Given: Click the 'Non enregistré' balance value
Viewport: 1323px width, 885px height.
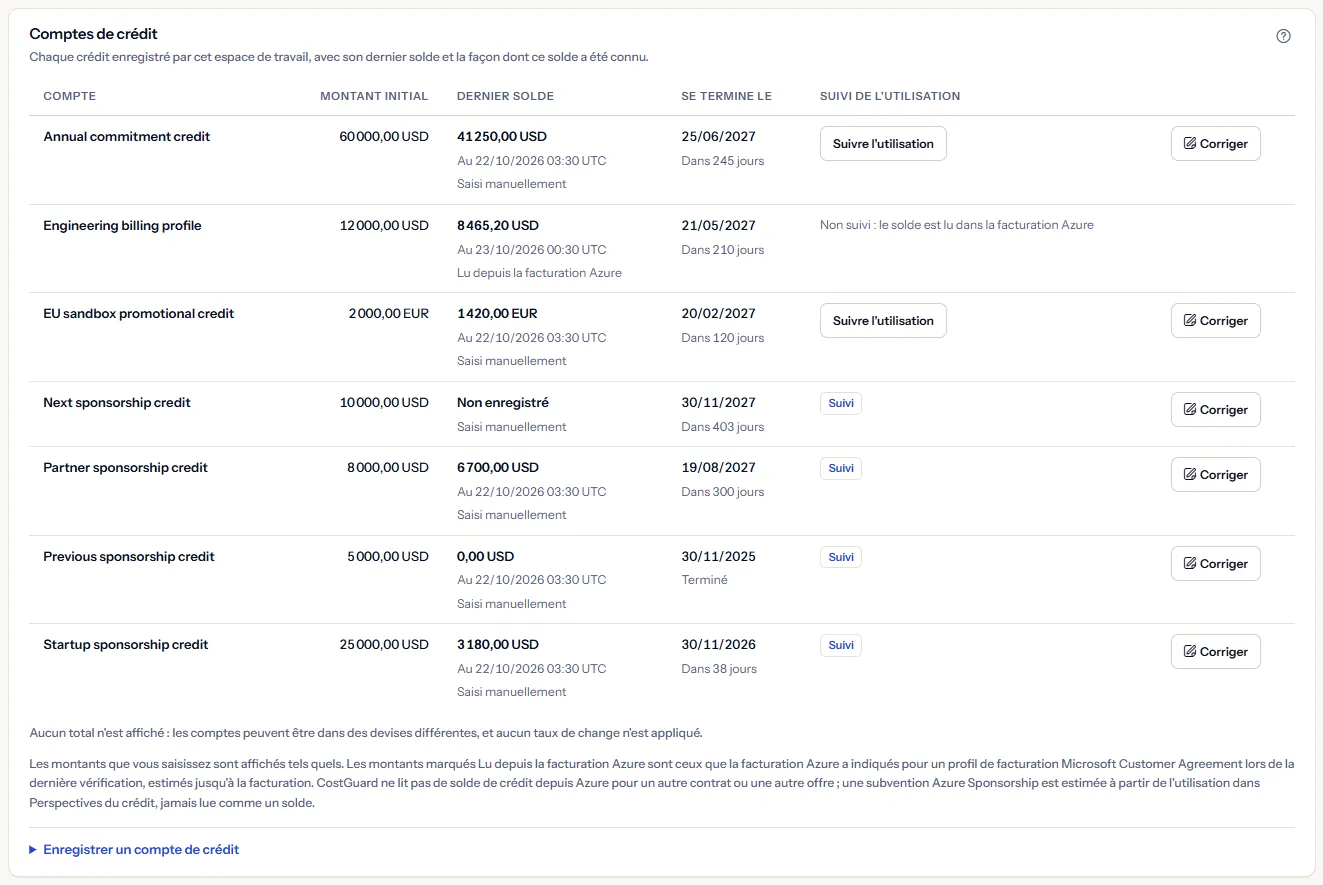Looking at the screenshot, I should tap(503, 403).
